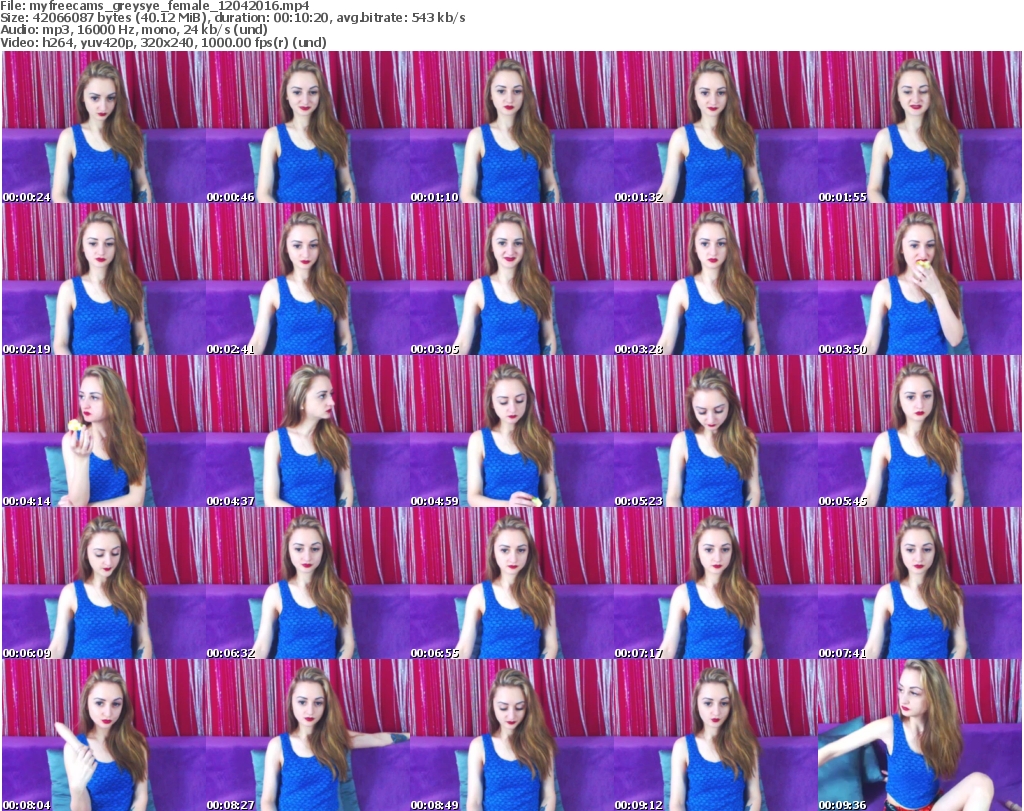The width and height of the screenshot is (1024, 811).
Task: Open the frame timestamped 00:08:04
Action: pyautogui.click(x=103, y=735)
